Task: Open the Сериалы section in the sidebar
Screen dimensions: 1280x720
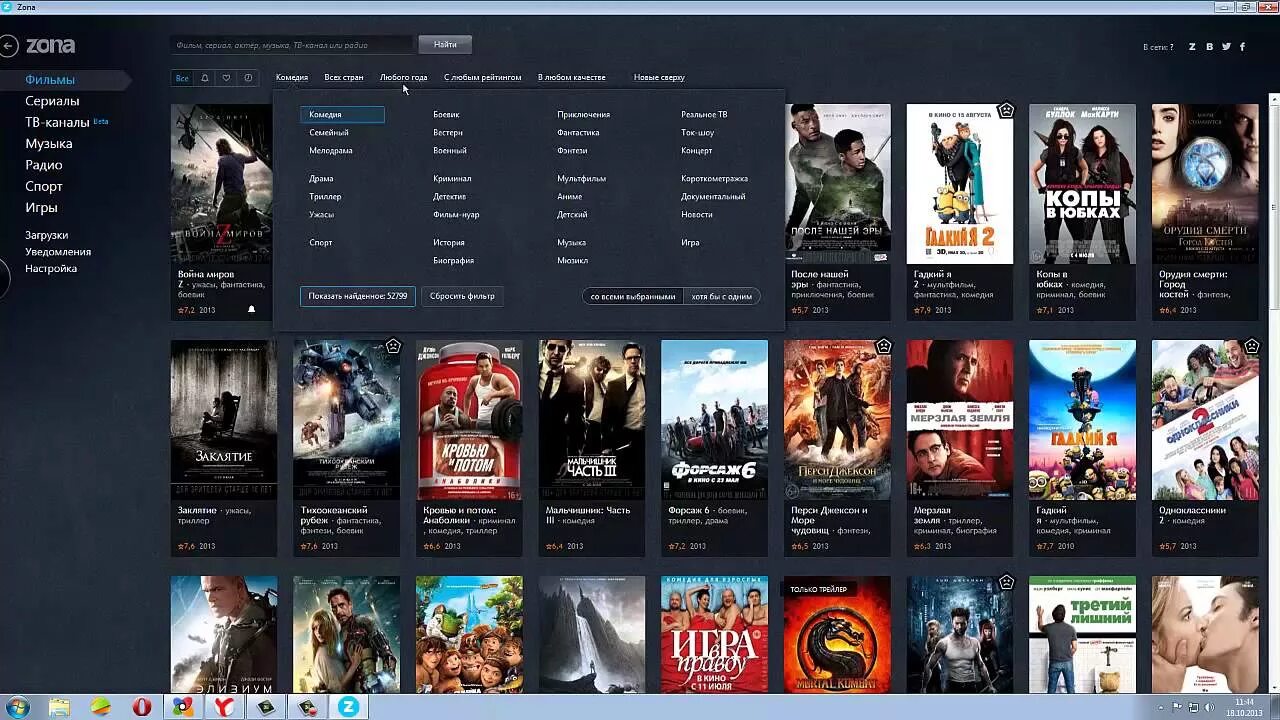Action: click(x=52, y=101)
